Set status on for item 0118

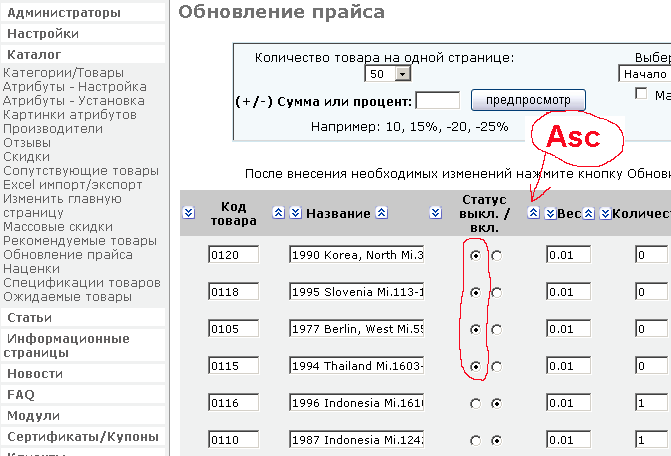496,293
